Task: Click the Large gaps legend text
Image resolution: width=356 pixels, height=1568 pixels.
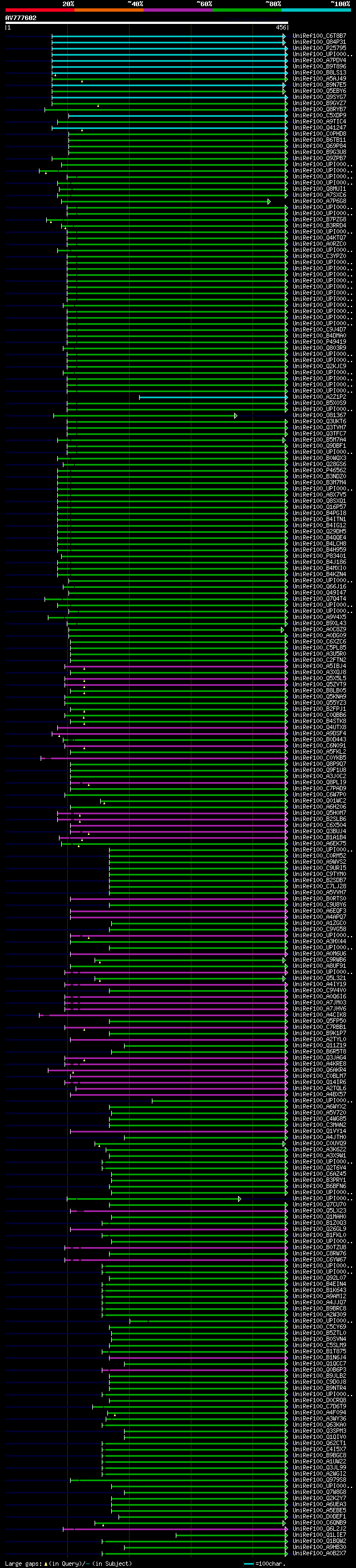Action: click(x=68, y=1564)
